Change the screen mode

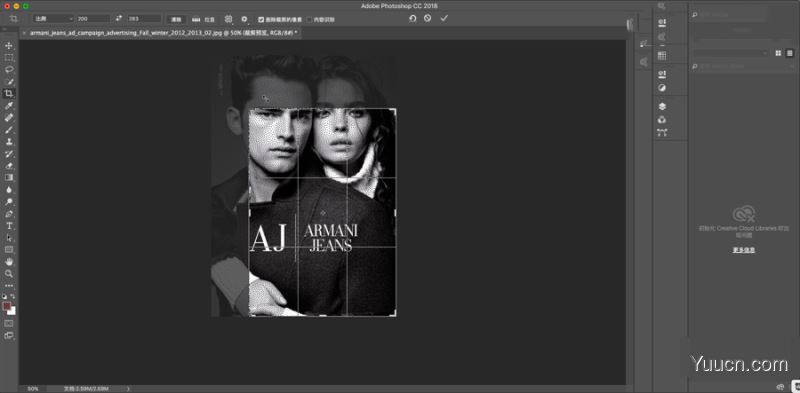[9, 335]
